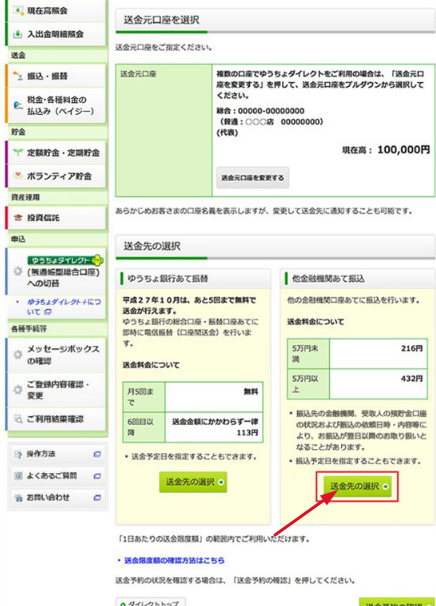The width and height of the screenshot is (436, 606).
Task: Click the gear icon beside メッセージボックスの確認
Action: click(x=18, y=354)
